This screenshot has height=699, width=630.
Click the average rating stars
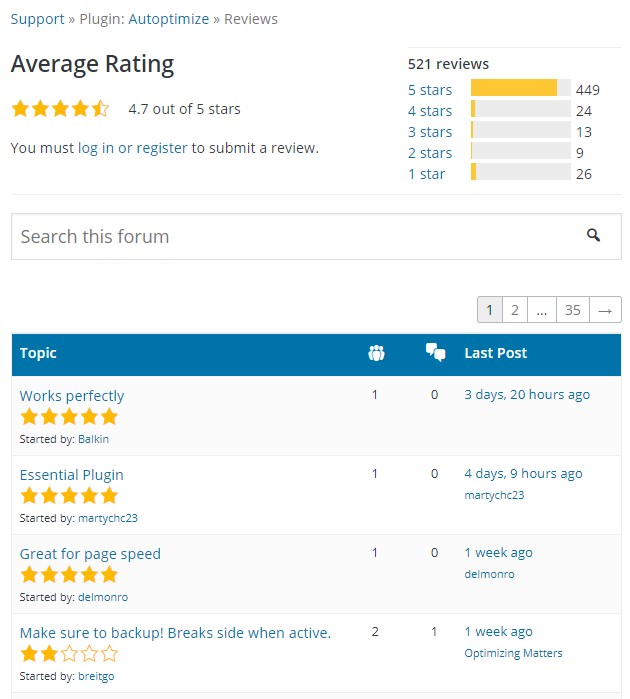(x=60, y=109)
